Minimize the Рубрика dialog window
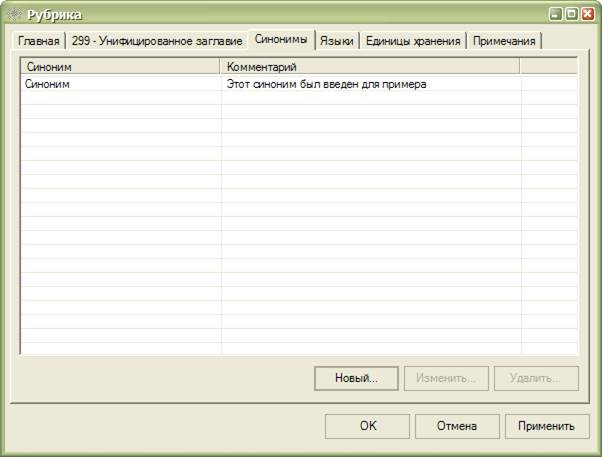Viewport: 602px width, 457px height. (556, 14)
